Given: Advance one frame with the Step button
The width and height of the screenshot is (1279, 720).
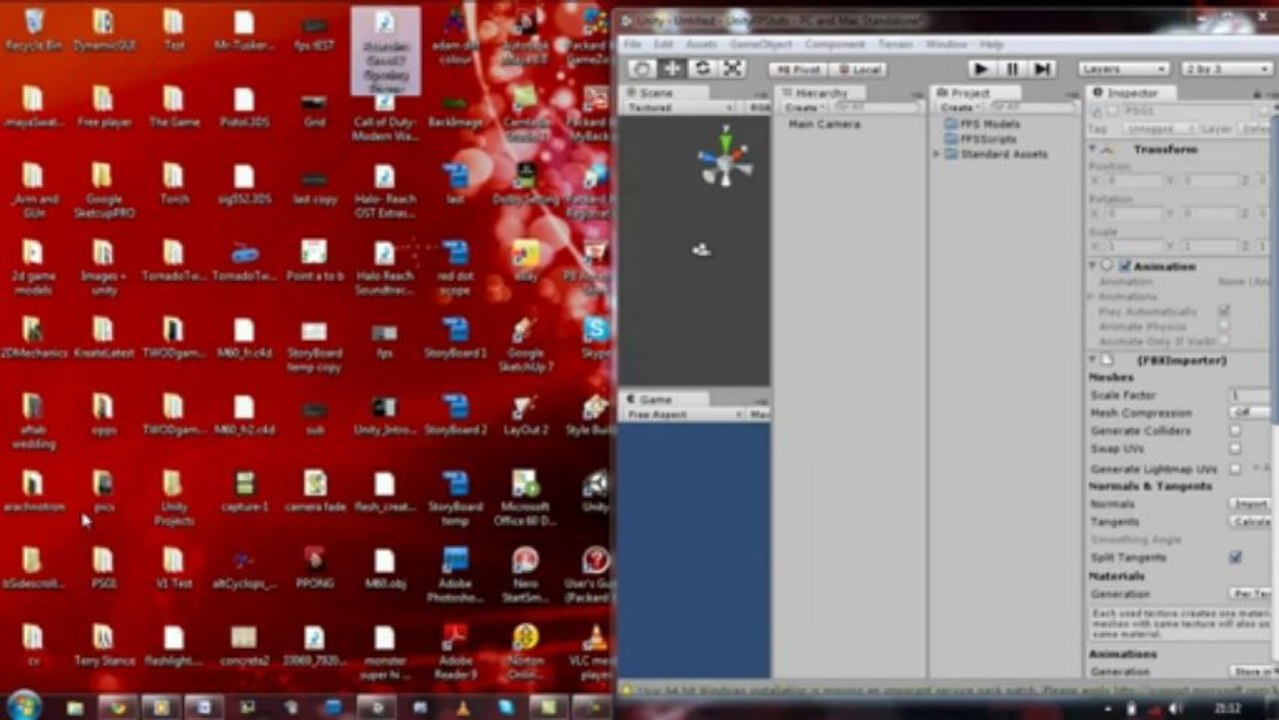Looking at the screenshot, I should (1041, 68).
